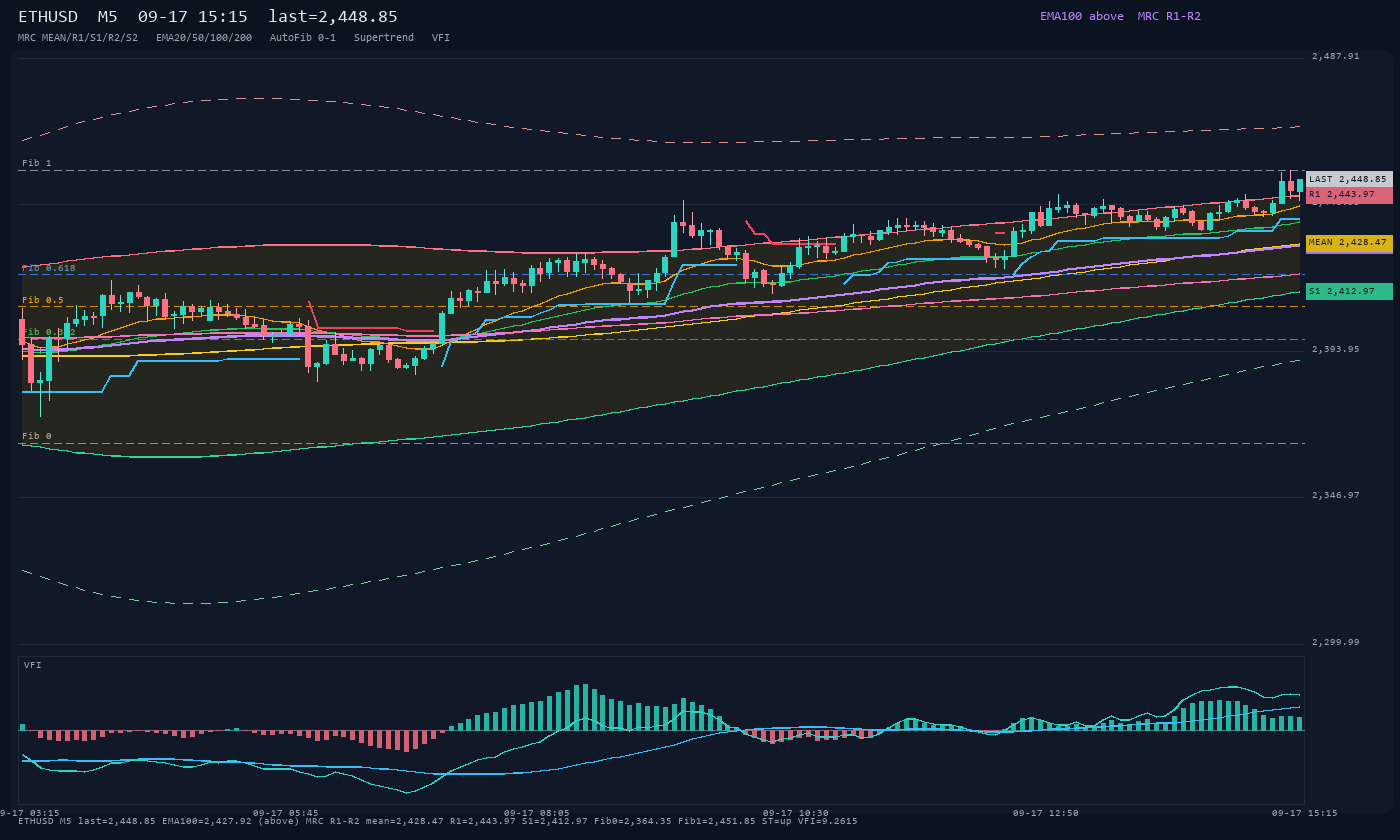Screen dimensions: 1400x840
Task: Click the 2,346.97 price axis label
Action: click(1336, 495)
